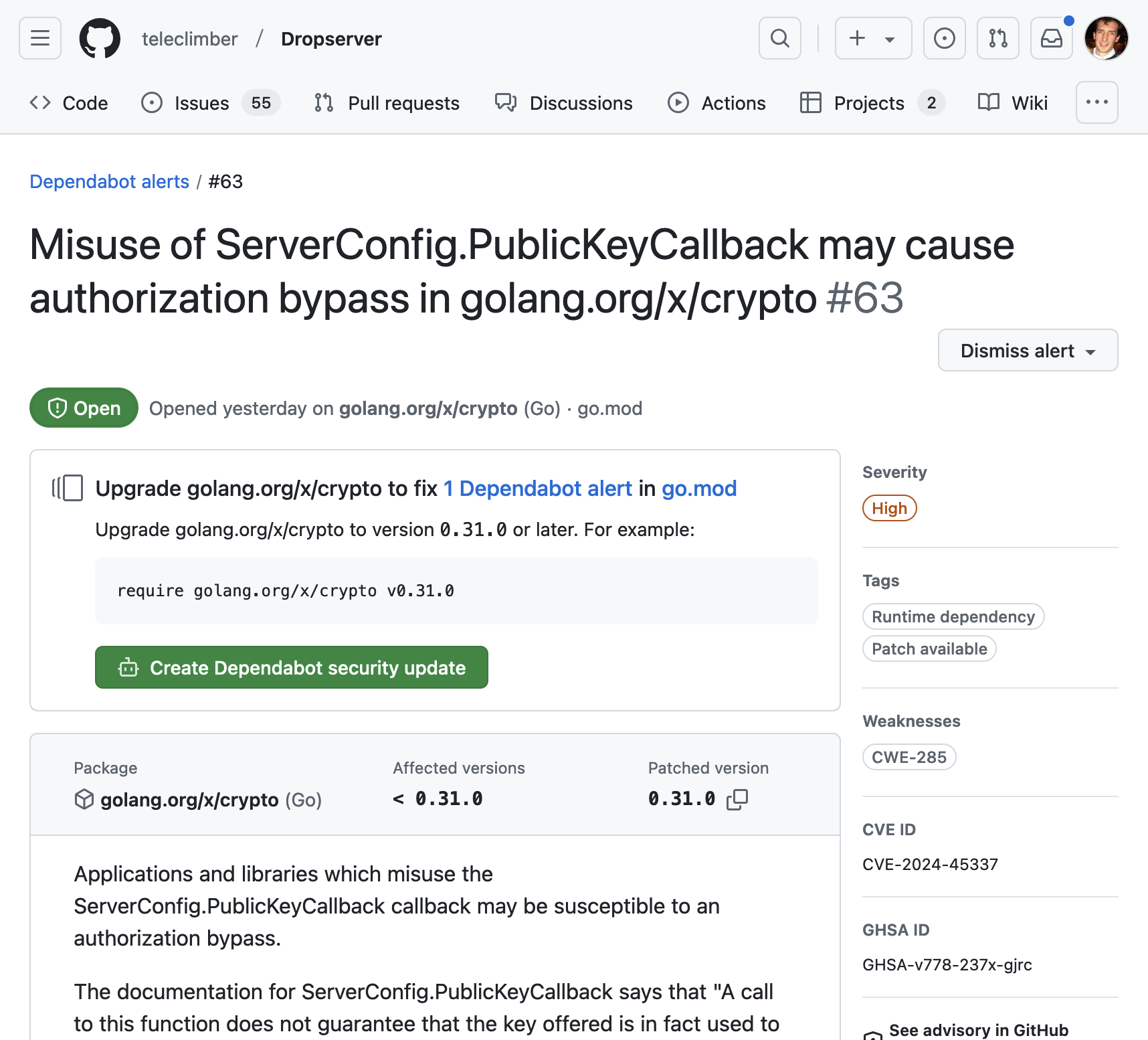The width and height of the screenshot is (1148, 1040).
Task: Expand the Dismiss alert dropdown
Action: (x=1028, y=350)
